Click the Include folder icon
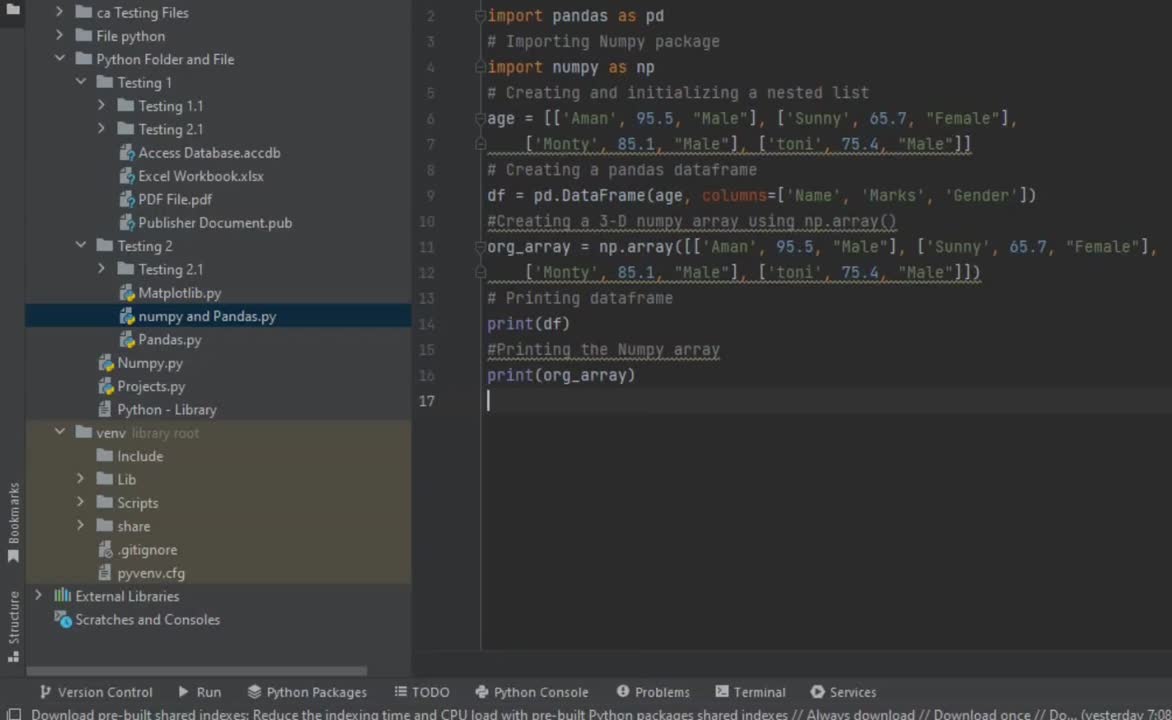The width and height of the screenshot is (1172, 720). [x=105, y=455]
